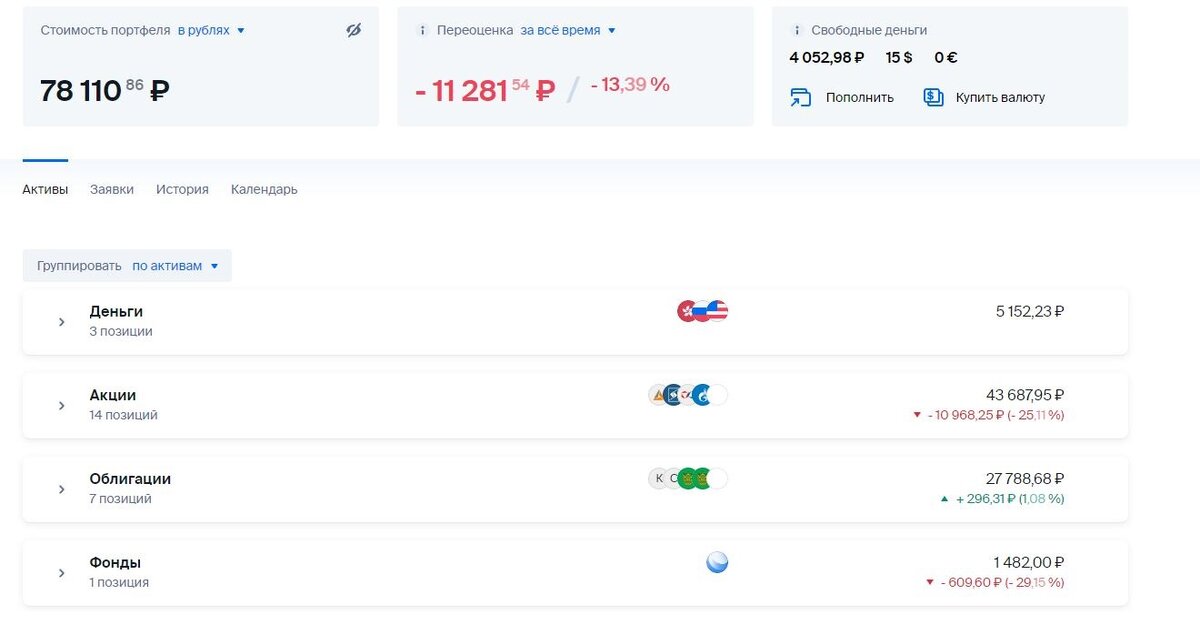Open the Календарь tab
This screenshot has height=635, width=1200.
tap(264, 189)
